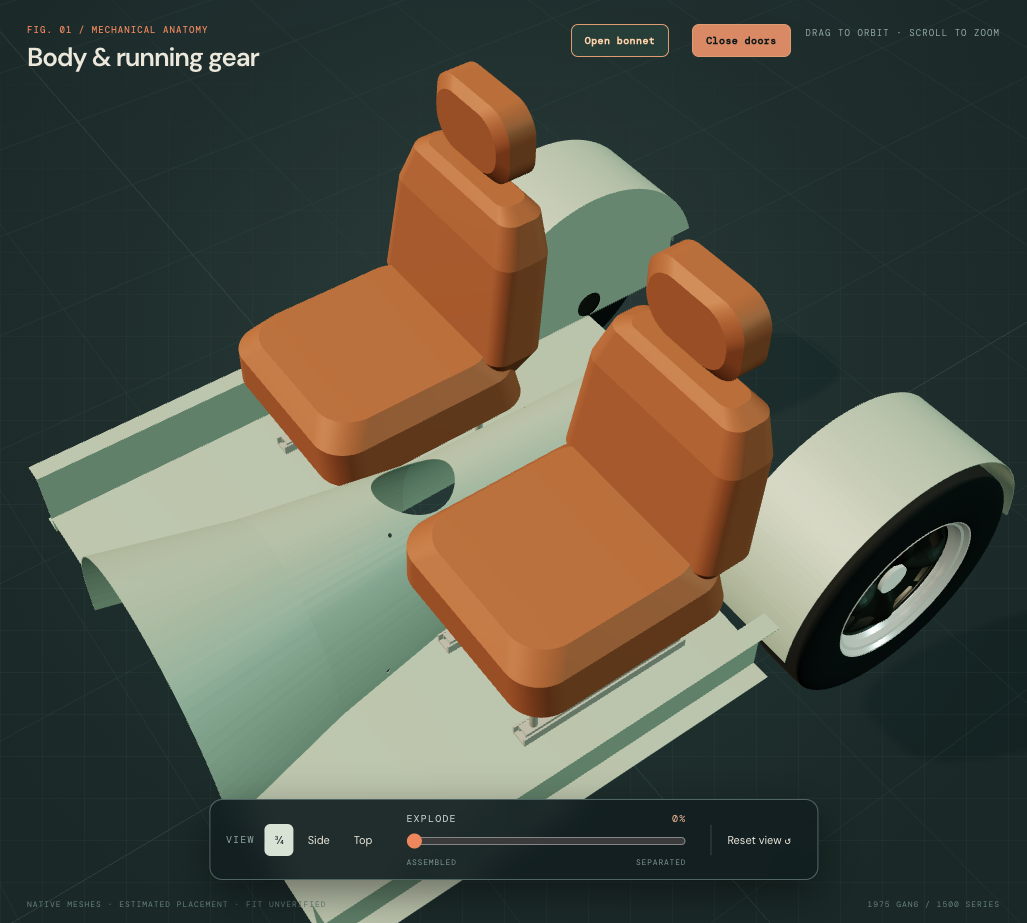Click the Open bonnet button
Screen dimensions: 1027x923
(620, 41)
